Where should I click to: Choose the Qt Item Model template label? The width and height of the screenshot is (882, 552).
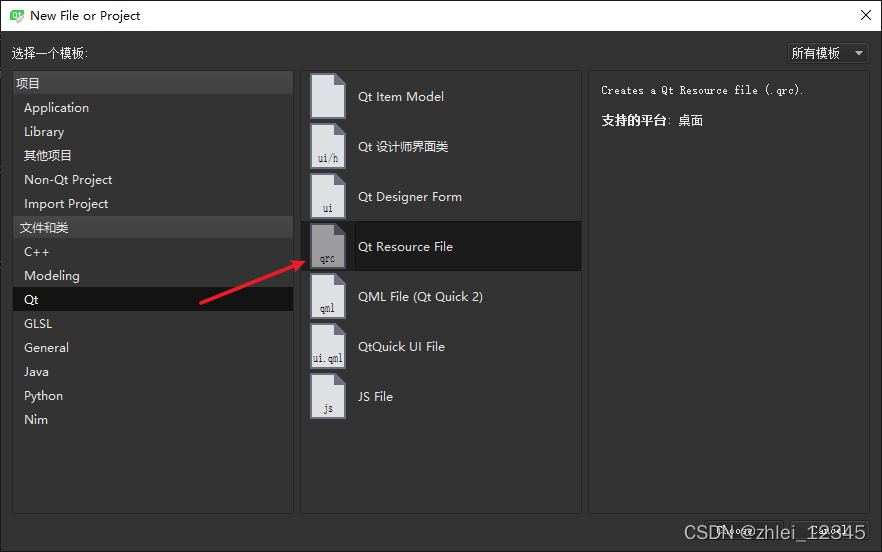(400, 97)
